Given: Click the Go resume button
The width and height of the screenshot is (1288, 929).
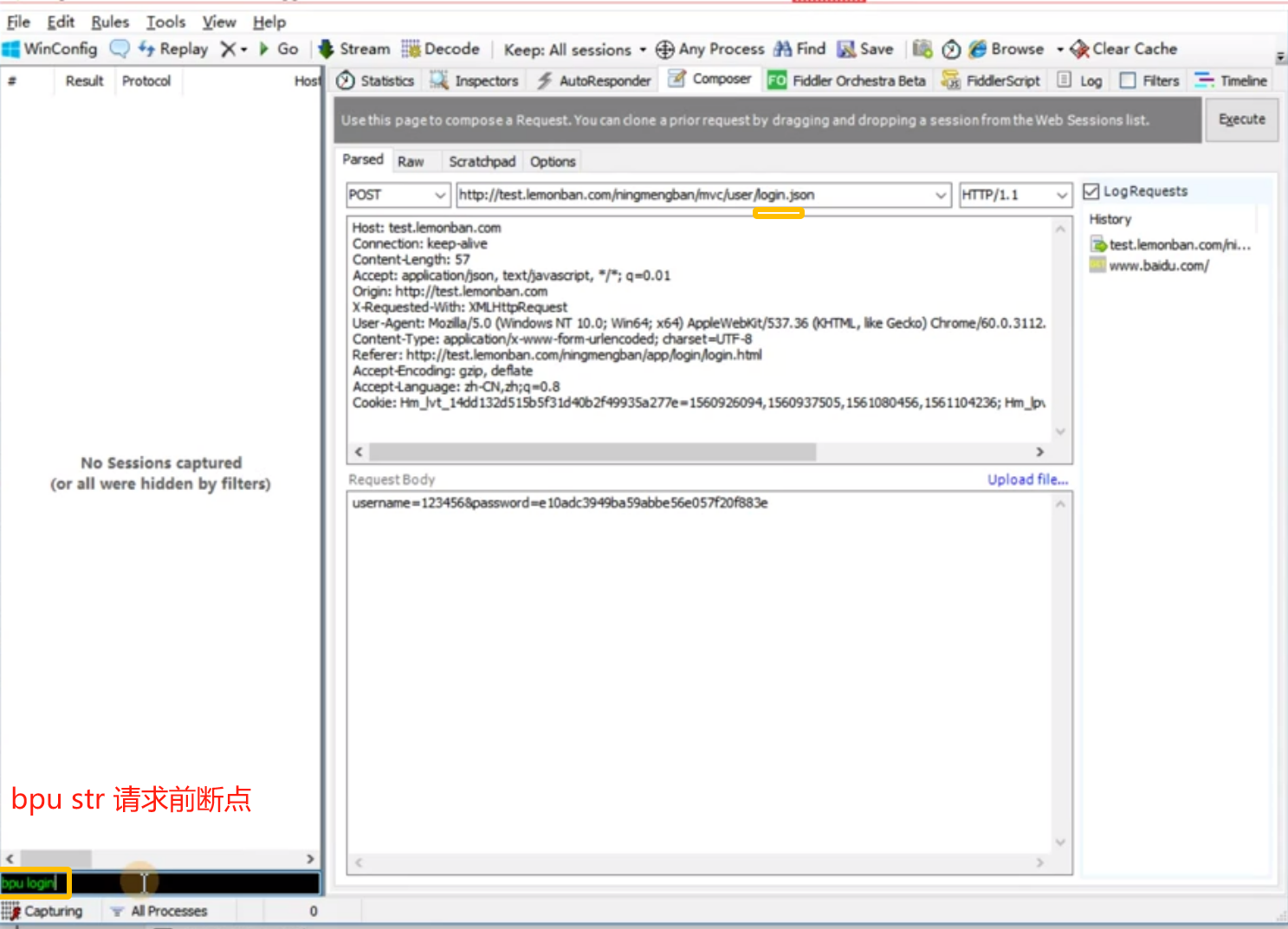Looking at the screenshot, I should 279,49.
